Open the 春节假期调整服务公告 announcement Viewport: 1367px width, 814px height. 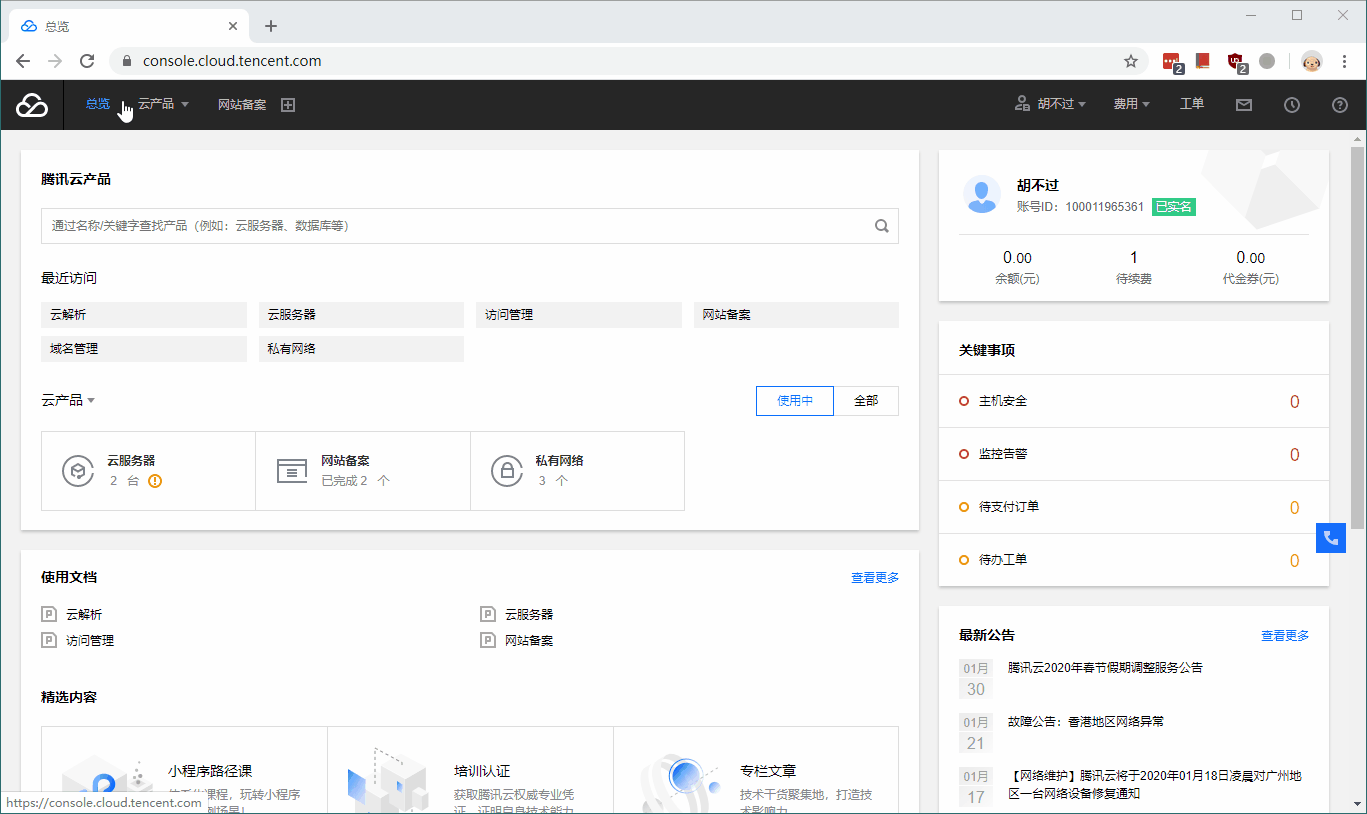coord(1105,668)
